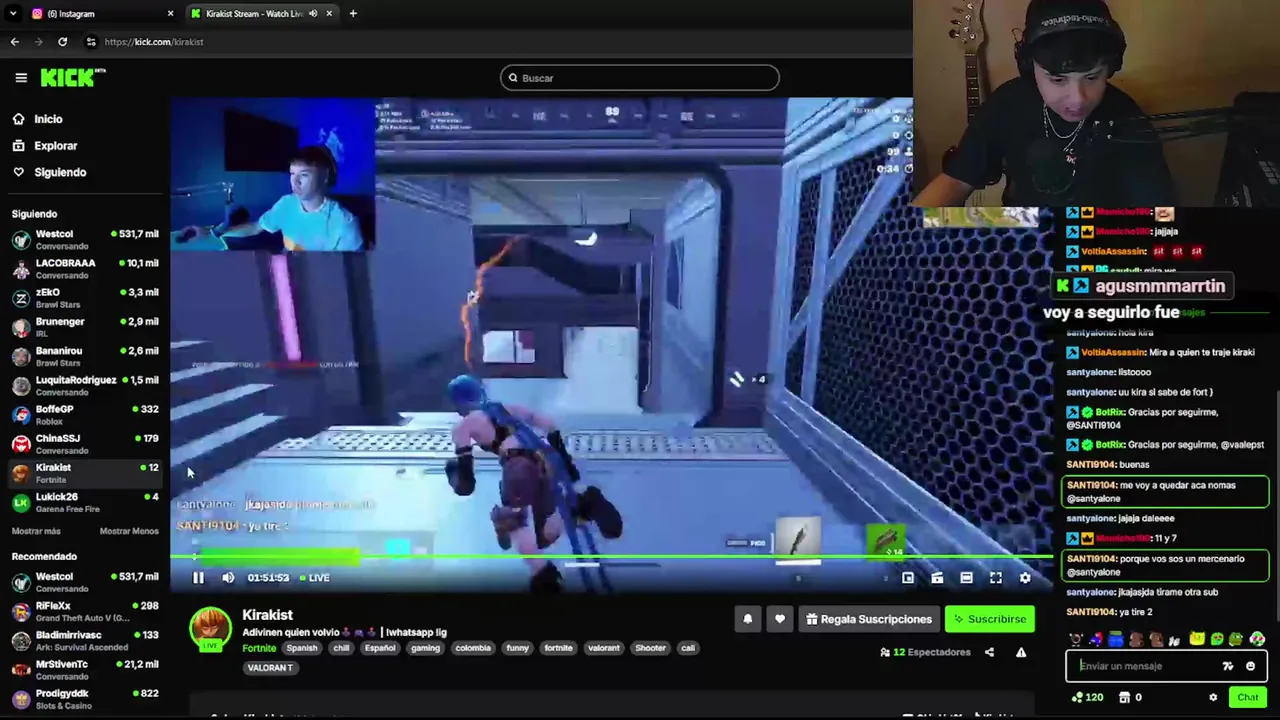Insert the yellow cat quick emote
The image size is (1280, 720).
tap(1196, 639)
